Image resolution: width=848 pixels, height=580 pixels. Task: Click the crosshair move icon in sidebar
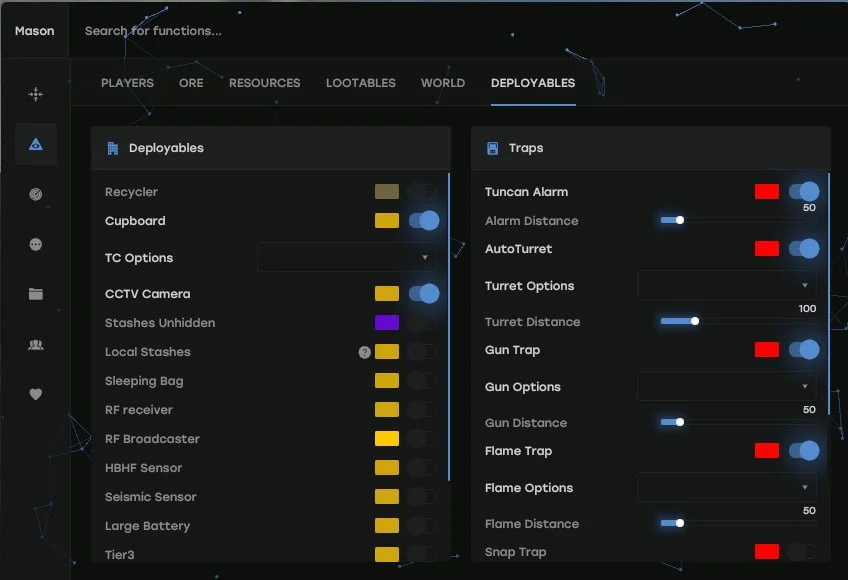tap(36, 94)
